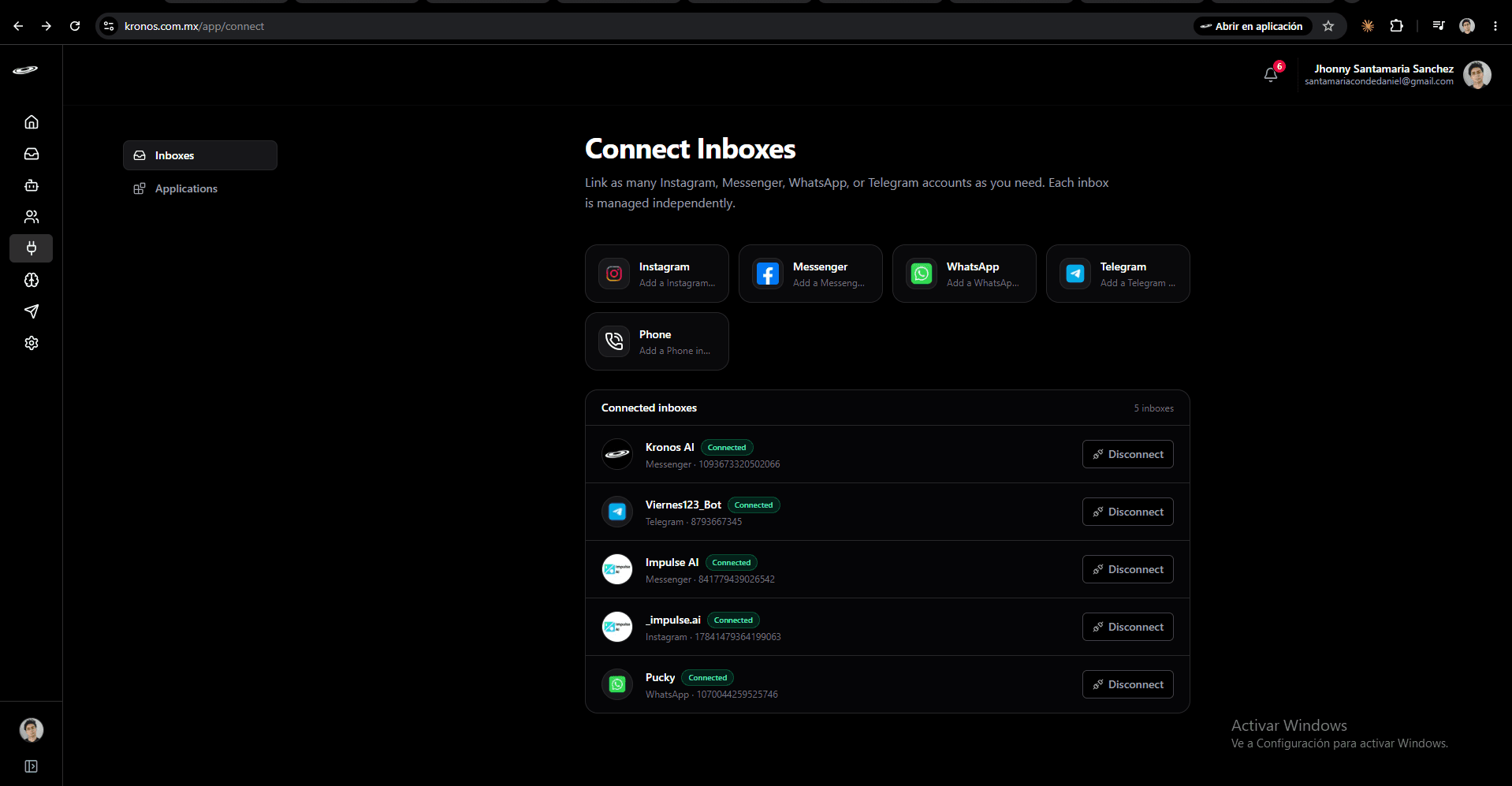This screenshot has height=786, width=1512.
Task: Select the Inboxes menu item
Action: point(200,155)
